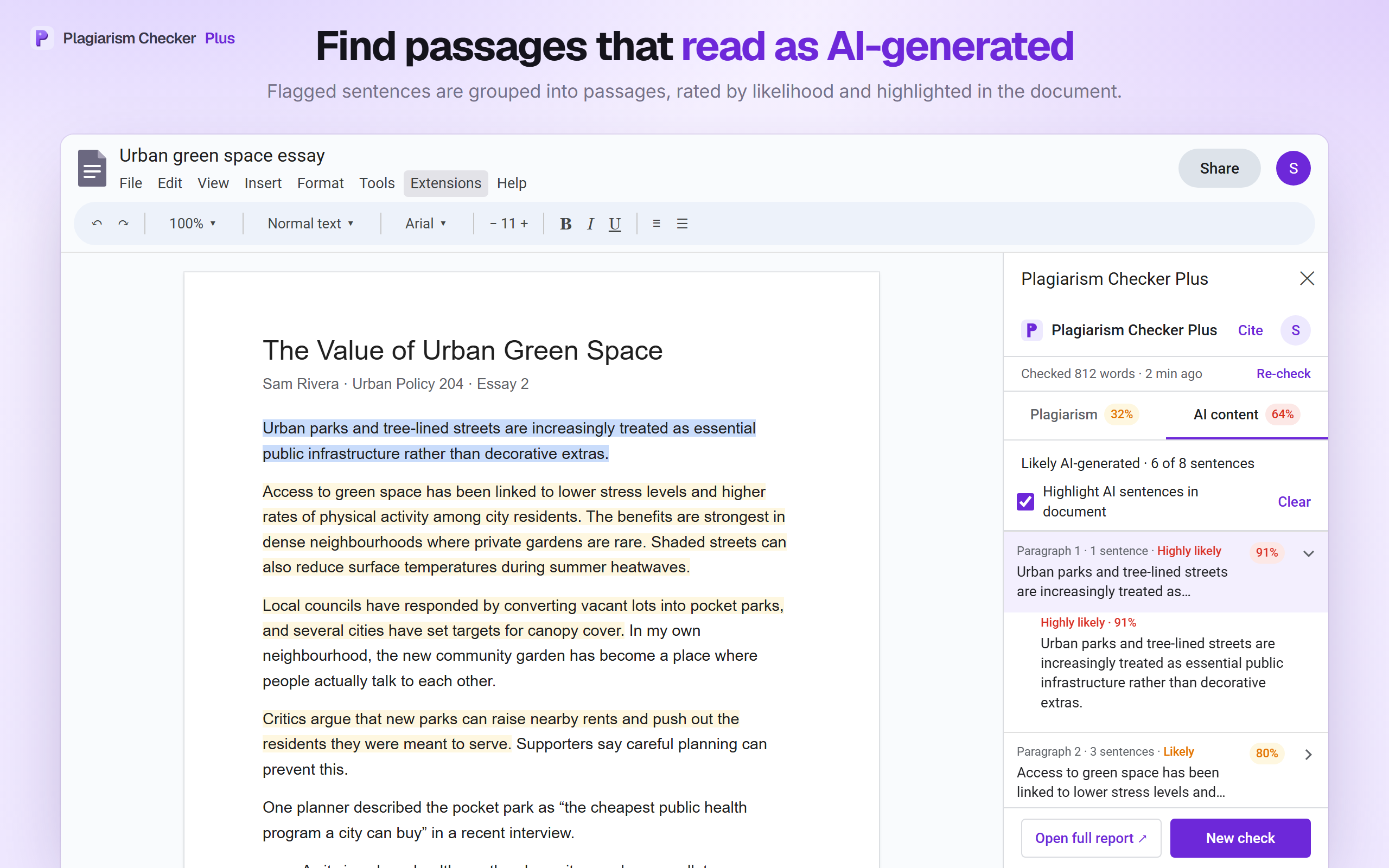Click Likely AI-generated · 6 of 8 sentences
This screenshot has width=1389, height=868.
1137,463
